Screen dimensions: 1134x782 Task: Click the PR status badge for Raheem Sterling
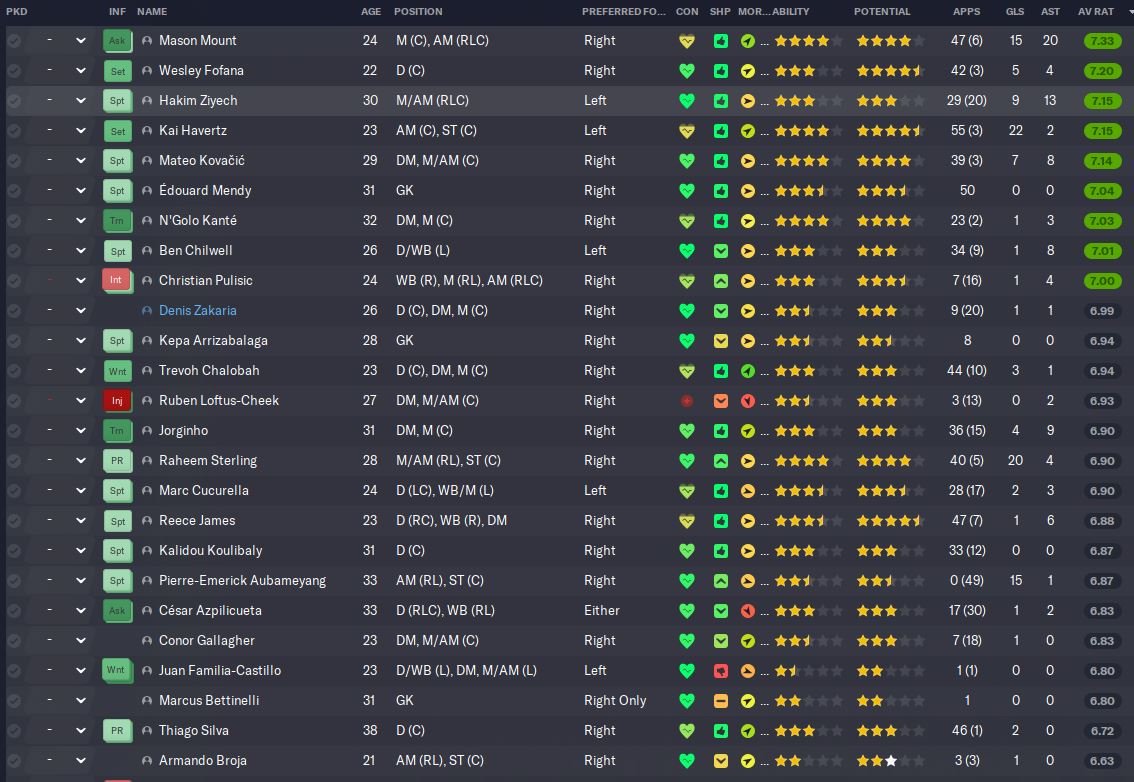click(x=117, y=460)
